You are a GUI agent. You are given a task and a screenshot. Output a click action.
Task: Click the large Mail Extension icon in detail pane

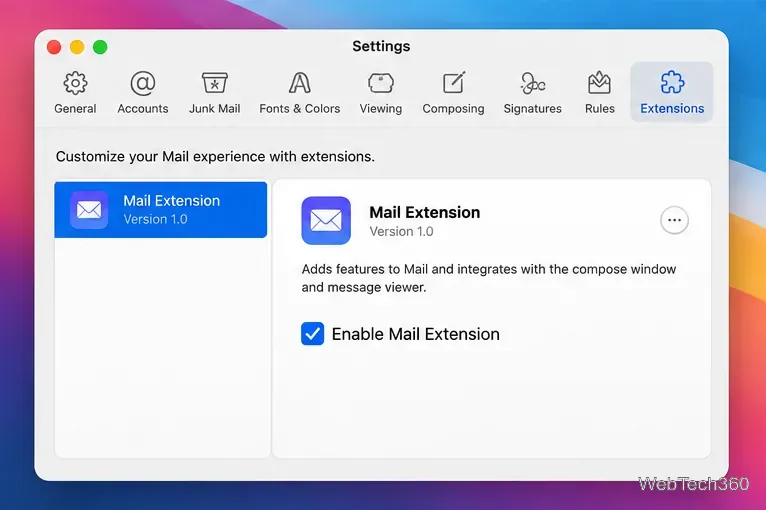coord(326,220)
